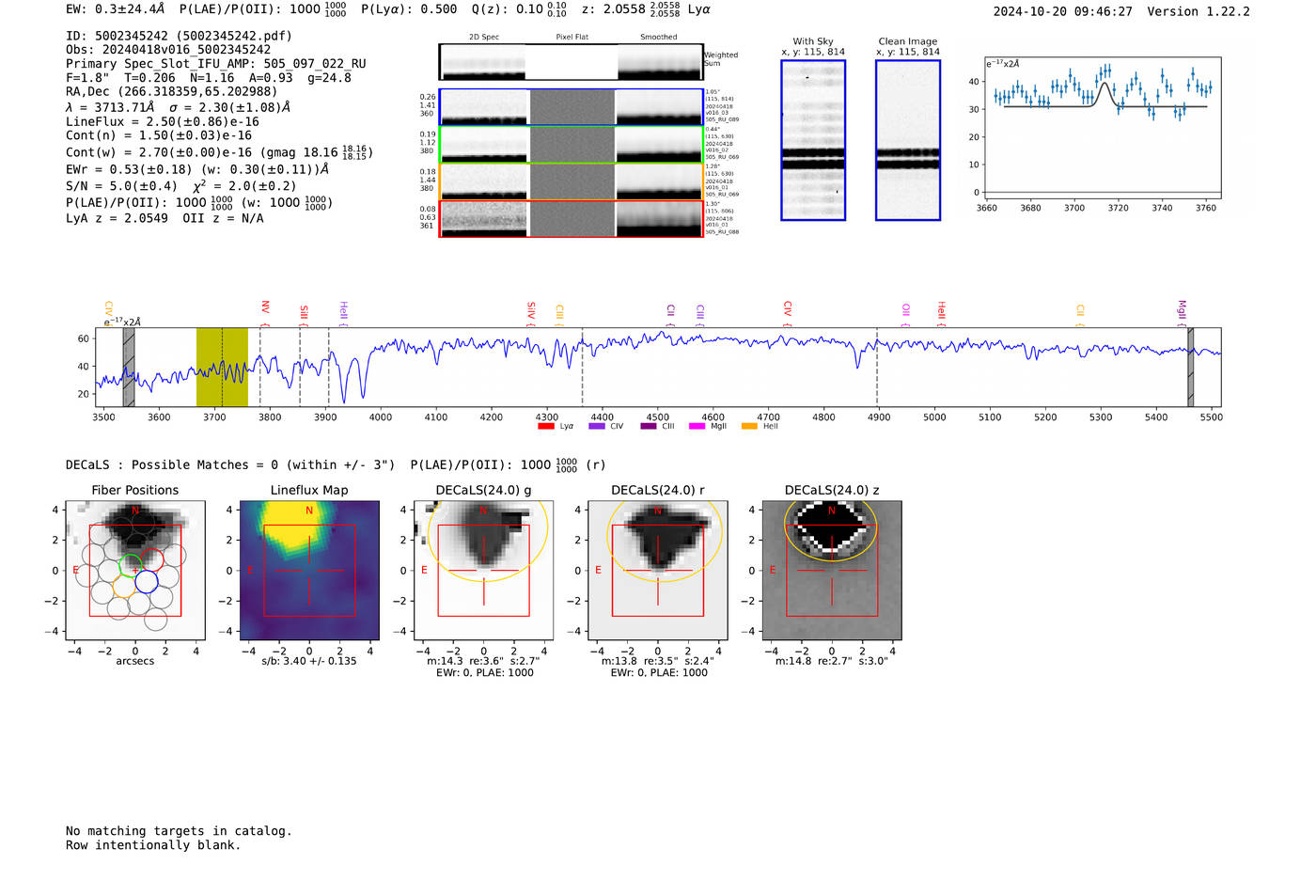Select the red-outlined fiber row 505_RU_088
Screen dimensions: 1316x896
(572, 219)
